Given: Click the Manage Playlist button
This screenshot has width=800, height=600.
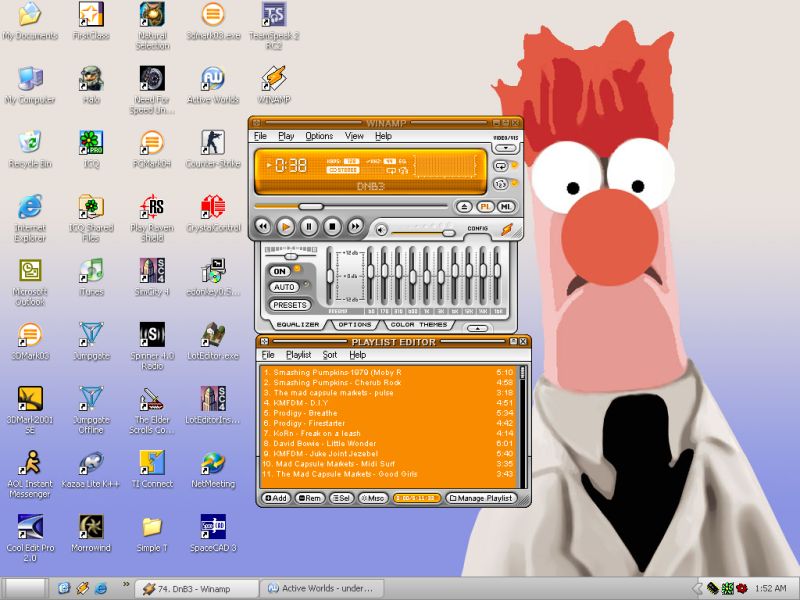Looking at the screenshot, I should [x=480, y=497].
